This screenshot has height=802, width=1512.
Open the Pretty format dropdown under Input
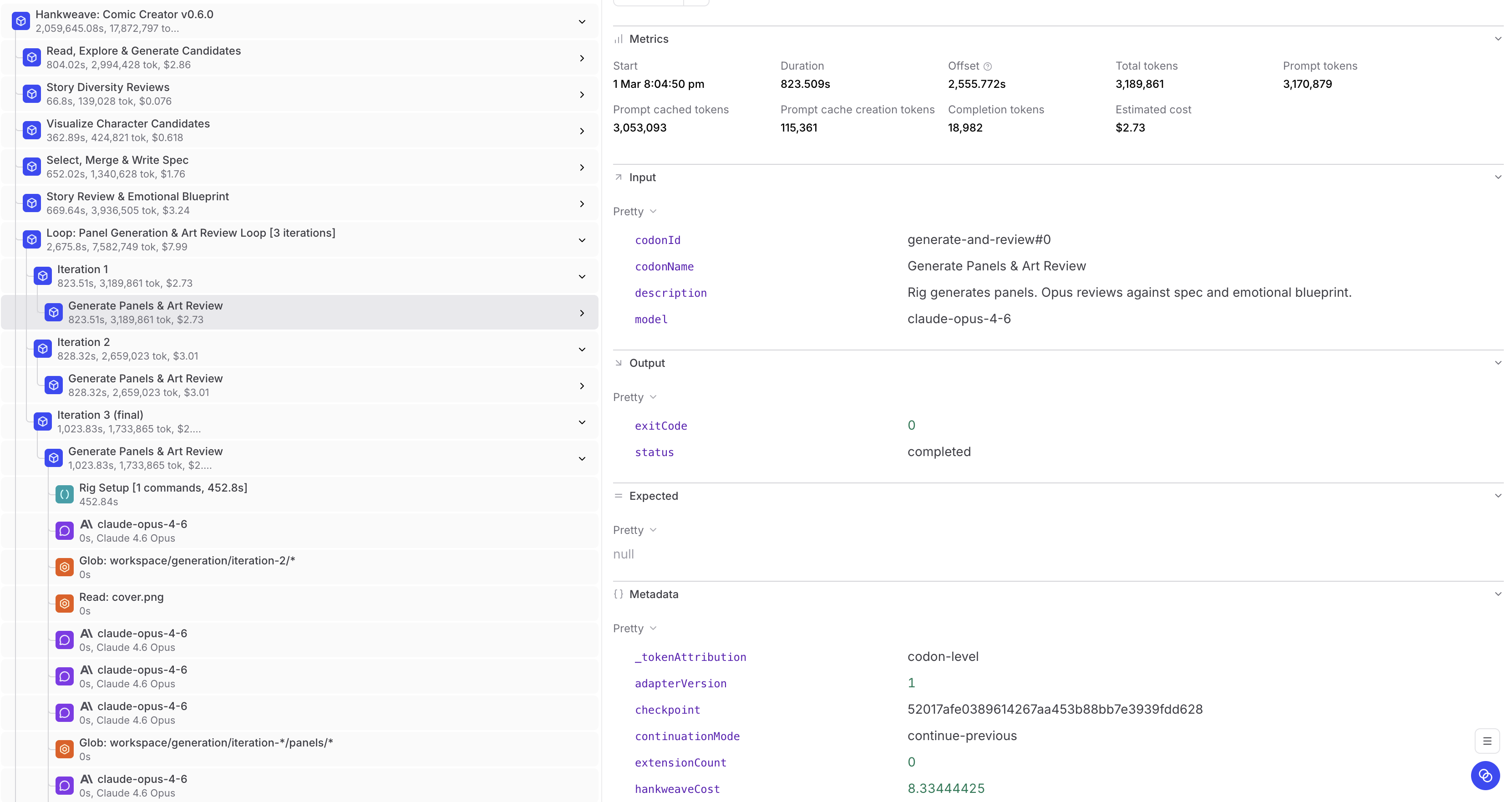(634, 211)
